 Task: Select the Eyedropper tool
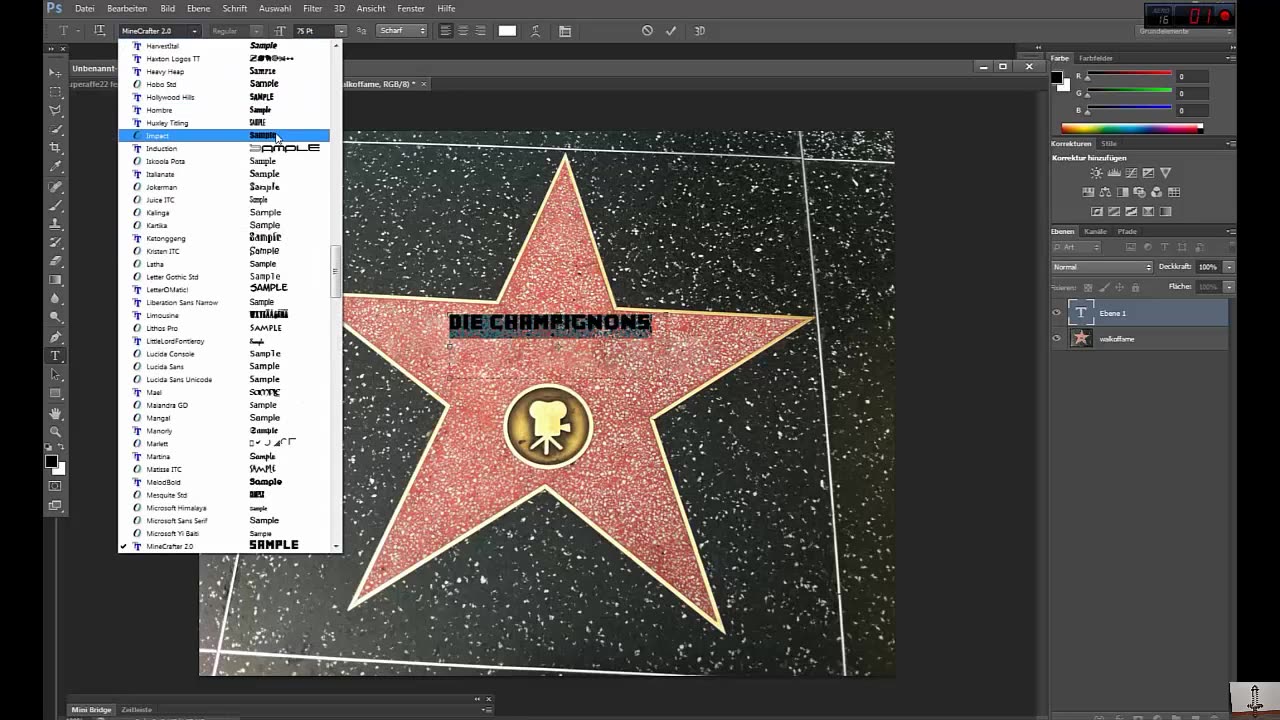click(56, 167)
